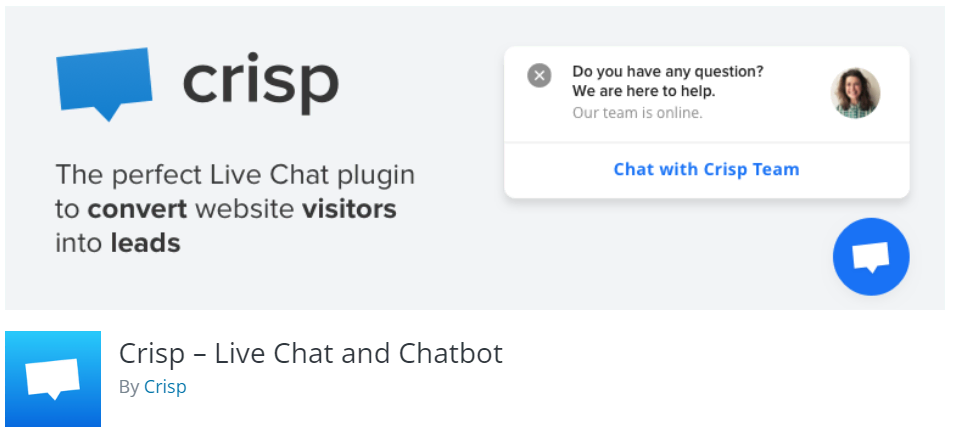The image size is (953, 434).
Task: Click the bold word convert
Action: click(137, 209)
